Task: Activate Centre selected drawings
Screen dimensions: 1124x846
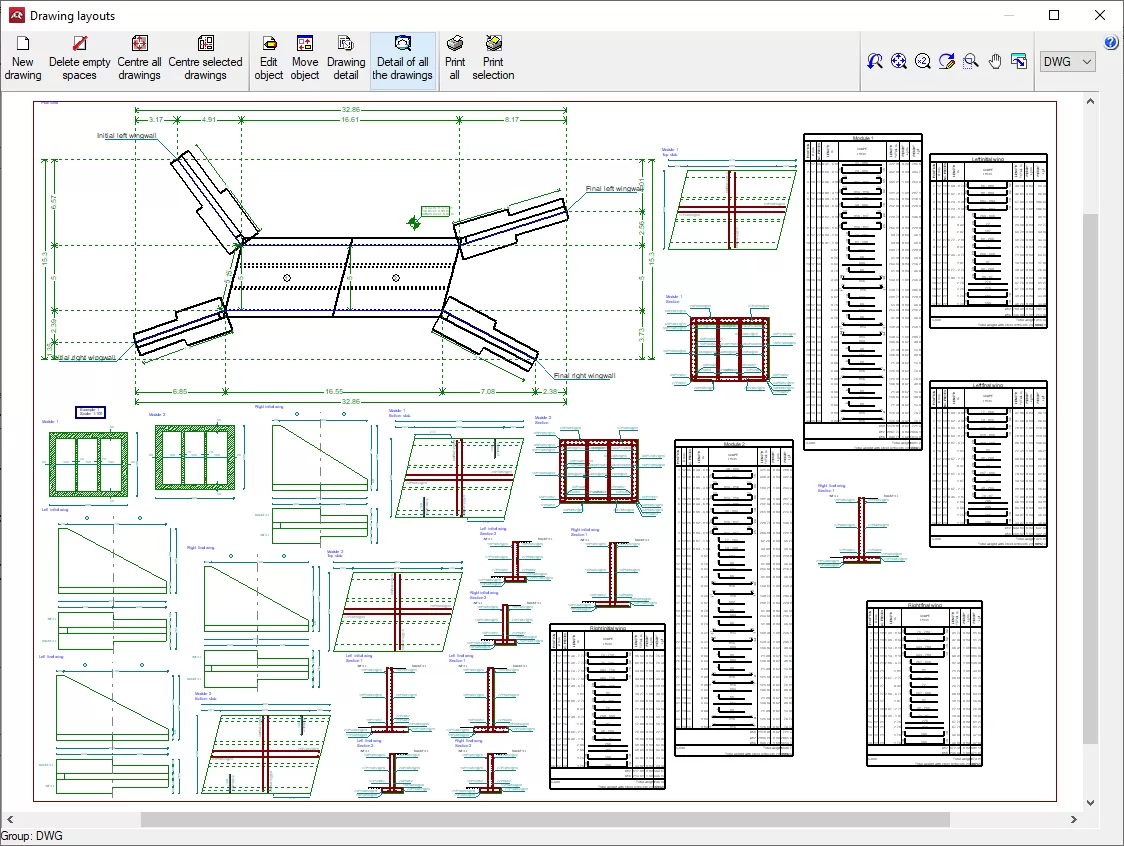Action: 206,60
